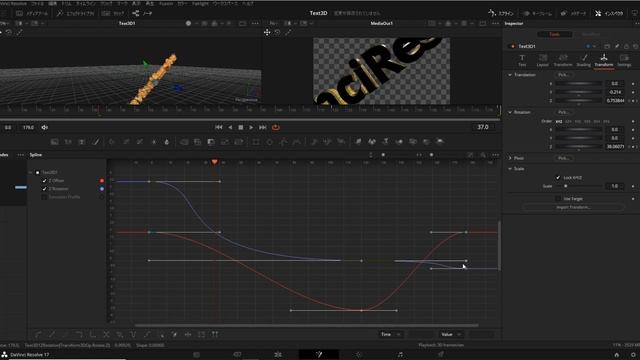640x360 pixels.
Task: Click Import Transform button
Action: [573, 207]
